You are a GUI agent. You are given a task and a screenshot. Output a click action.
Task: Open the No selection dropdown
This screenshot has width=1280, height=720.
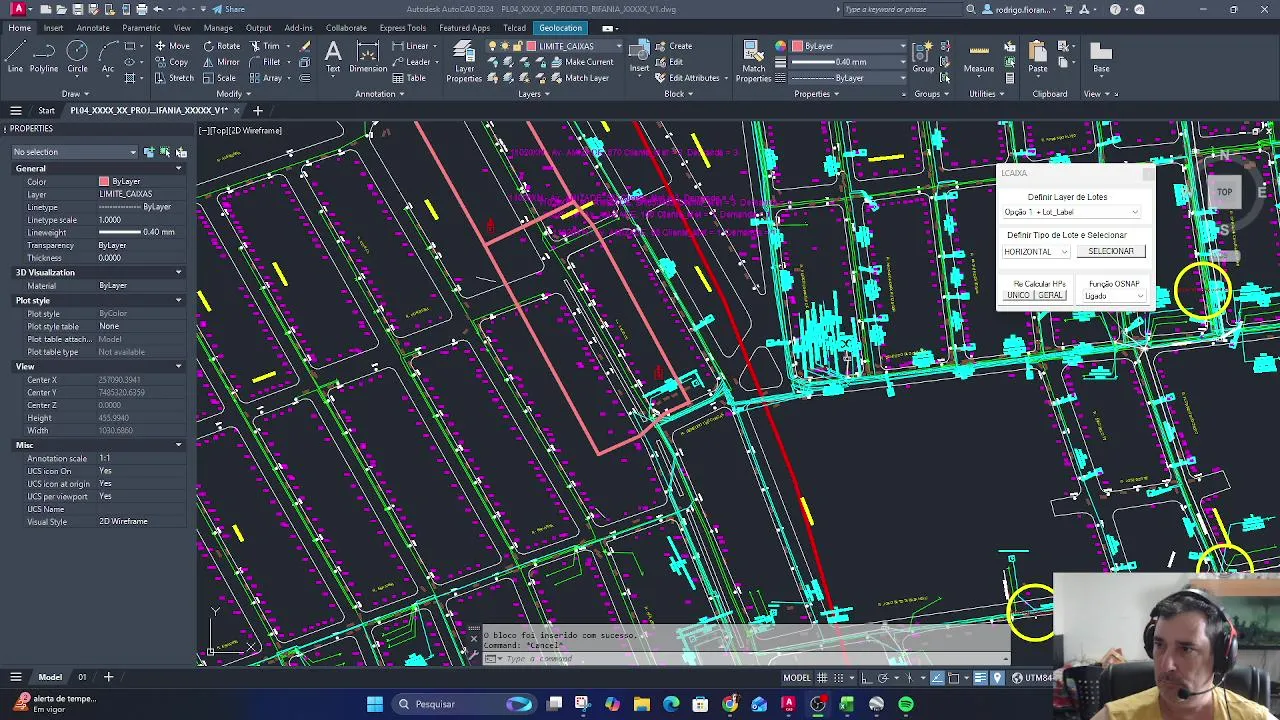(75, 152)
